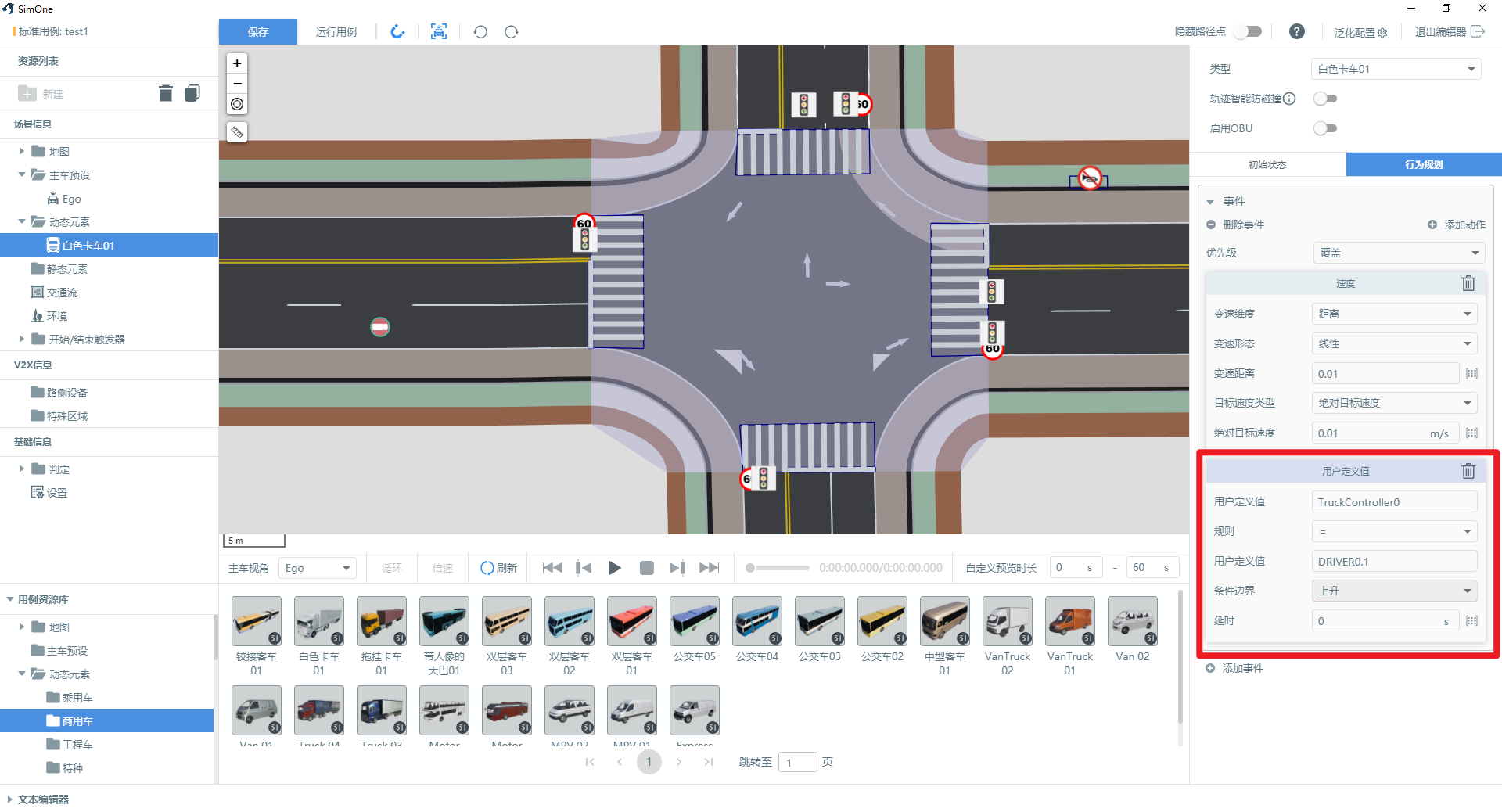Expand the 判定 folder
The height and width of the screenshot is (812, 1502).
coord(22,469)
